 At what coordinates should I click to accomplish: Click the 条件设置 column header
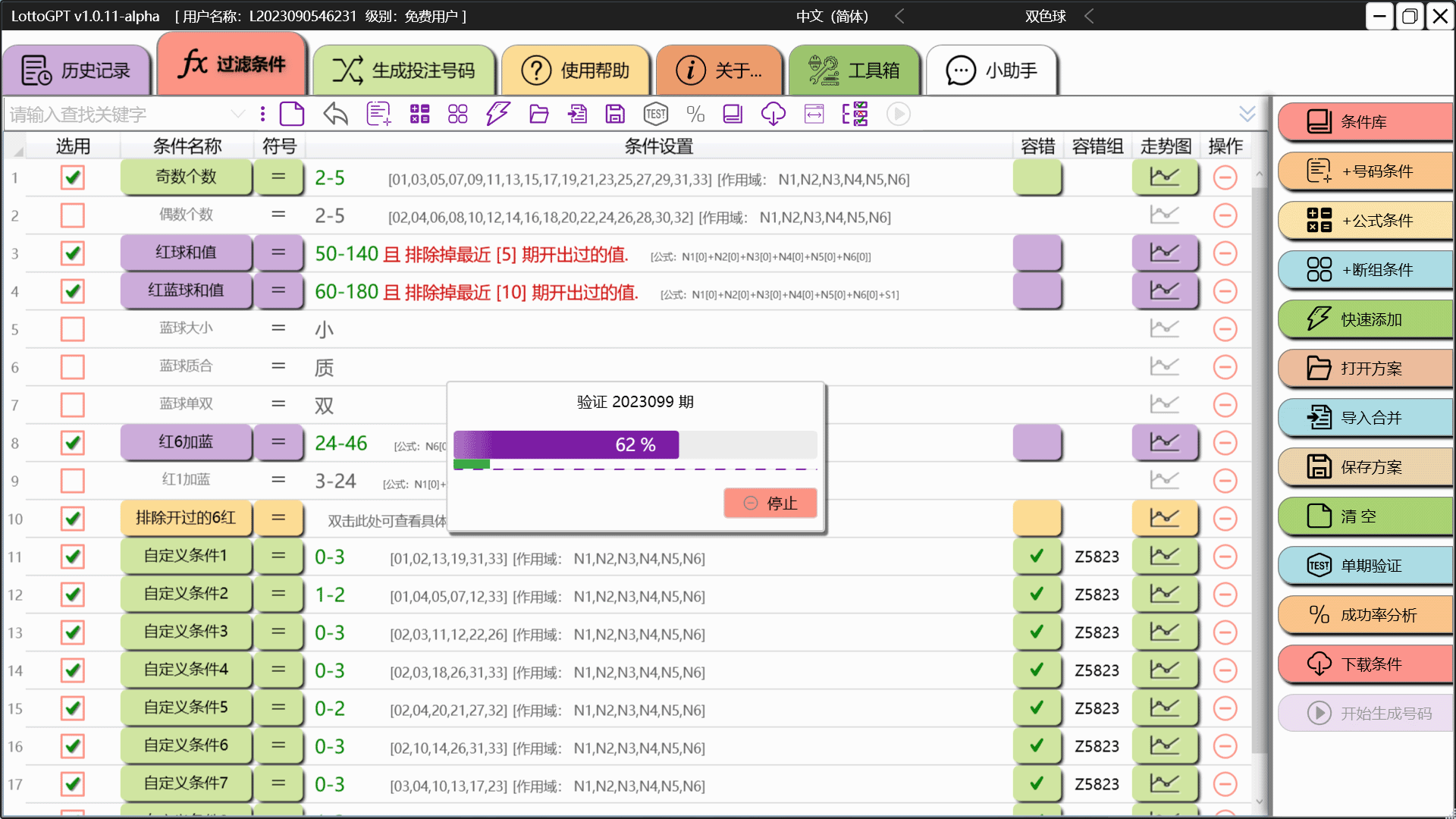(x=658, y=146)
